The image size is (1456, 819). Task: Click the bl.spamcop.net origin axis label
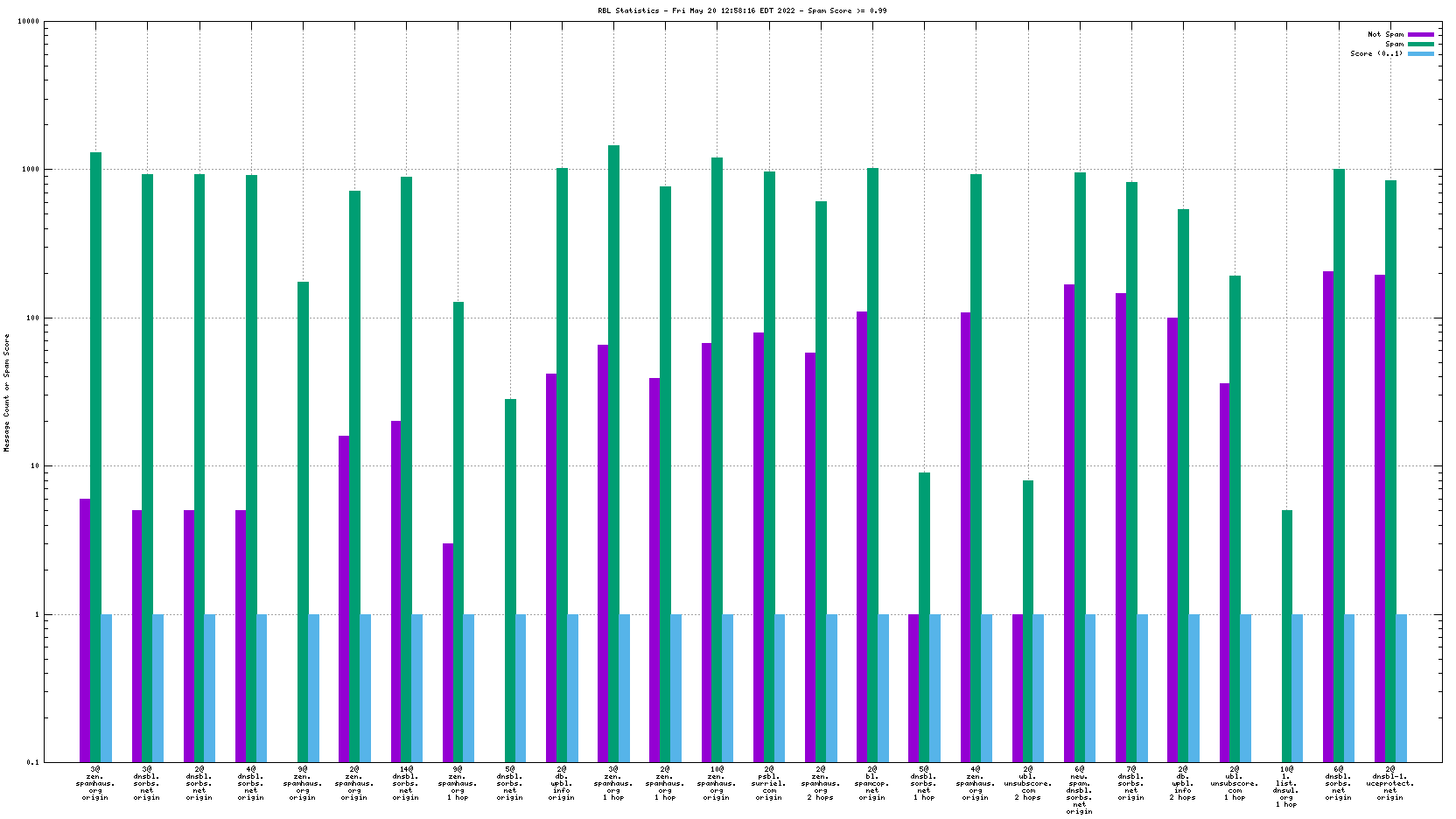[x=872, y=783]
